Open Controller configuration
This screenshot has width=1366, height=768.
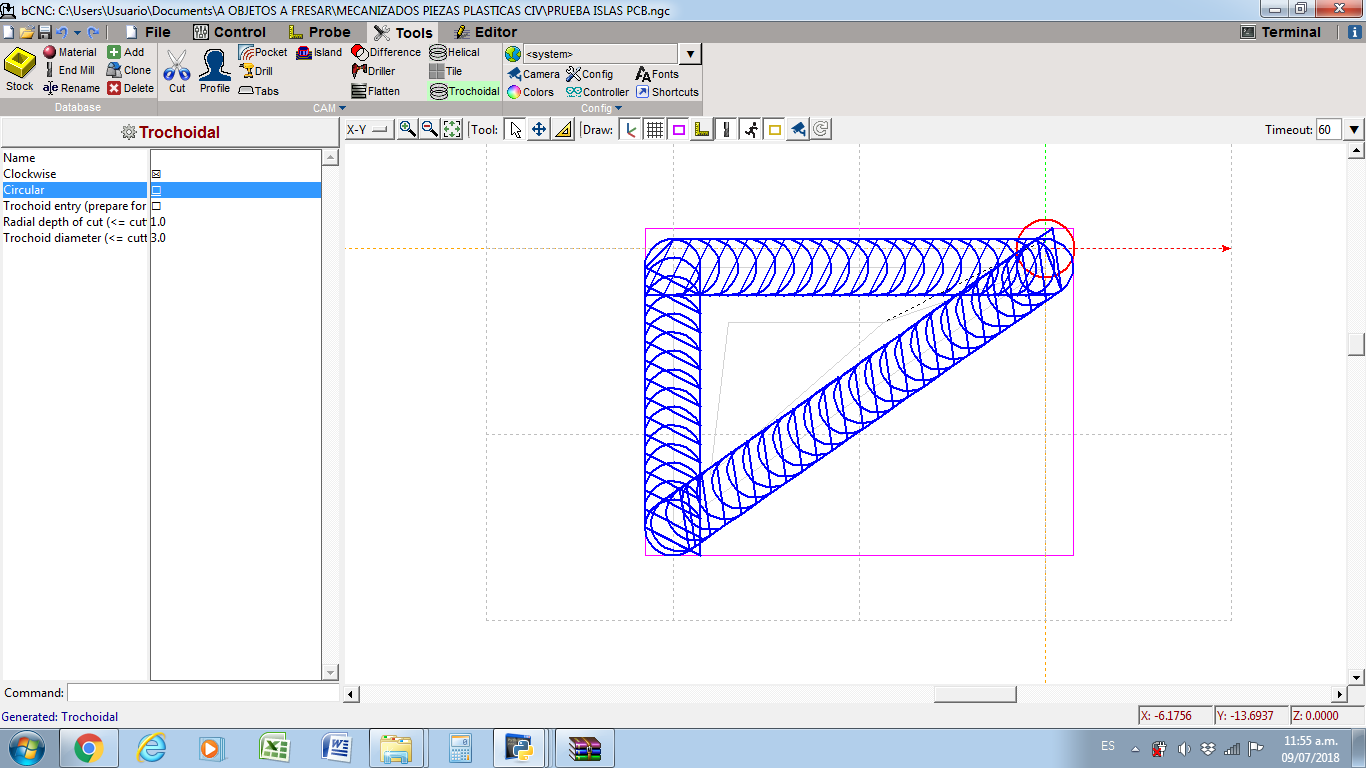point(598,92)
